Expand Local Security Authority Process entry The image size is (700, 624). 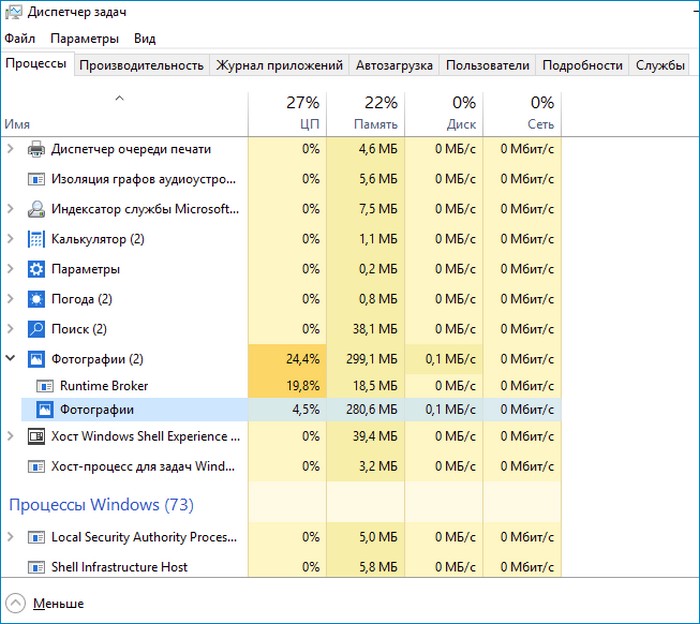pos(11,537)
